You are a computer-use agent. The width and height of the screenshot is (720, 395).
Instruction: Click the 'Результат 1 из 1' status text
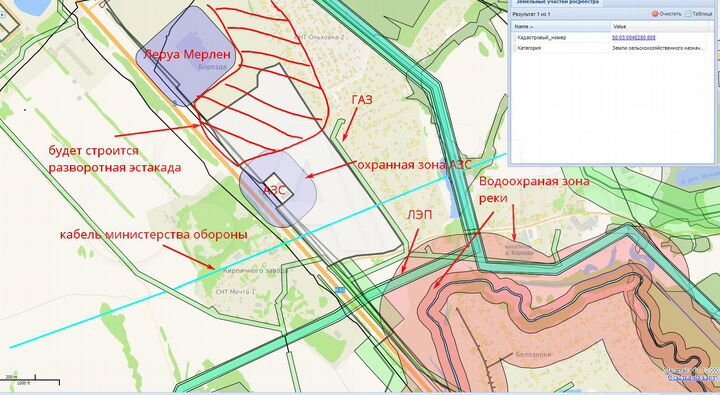coord(531,14)
